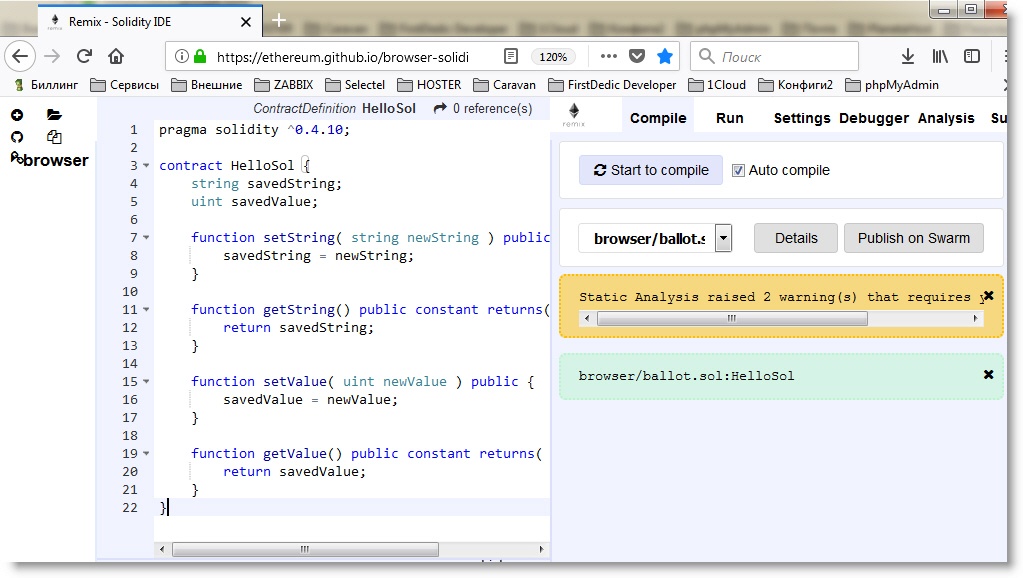1023x578 pixels.
Task: Click the editor horizontal scrollbar thumb
Action: [x=305, y=549]
